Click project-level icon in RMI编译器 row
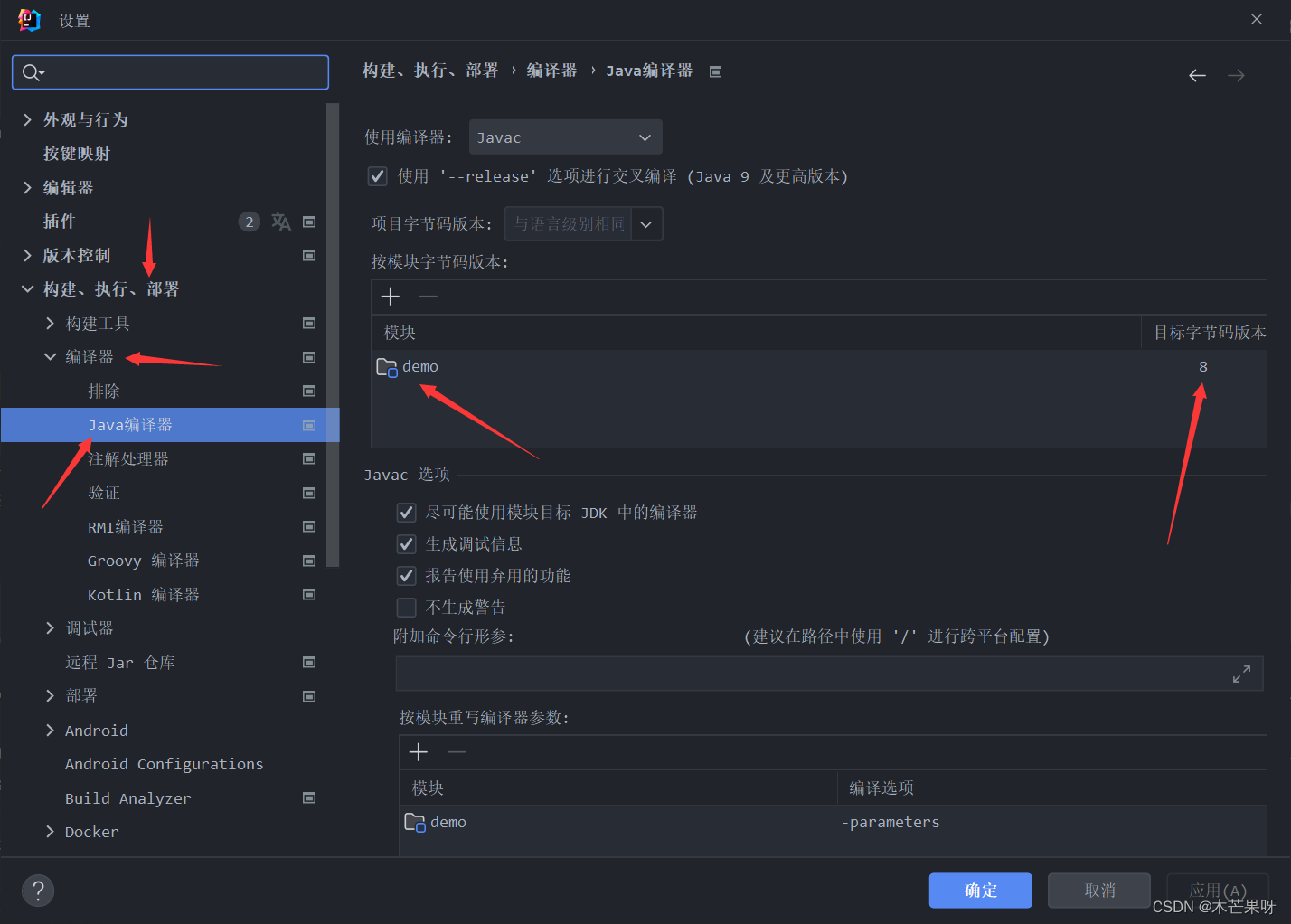 click(x=308, y=527)
